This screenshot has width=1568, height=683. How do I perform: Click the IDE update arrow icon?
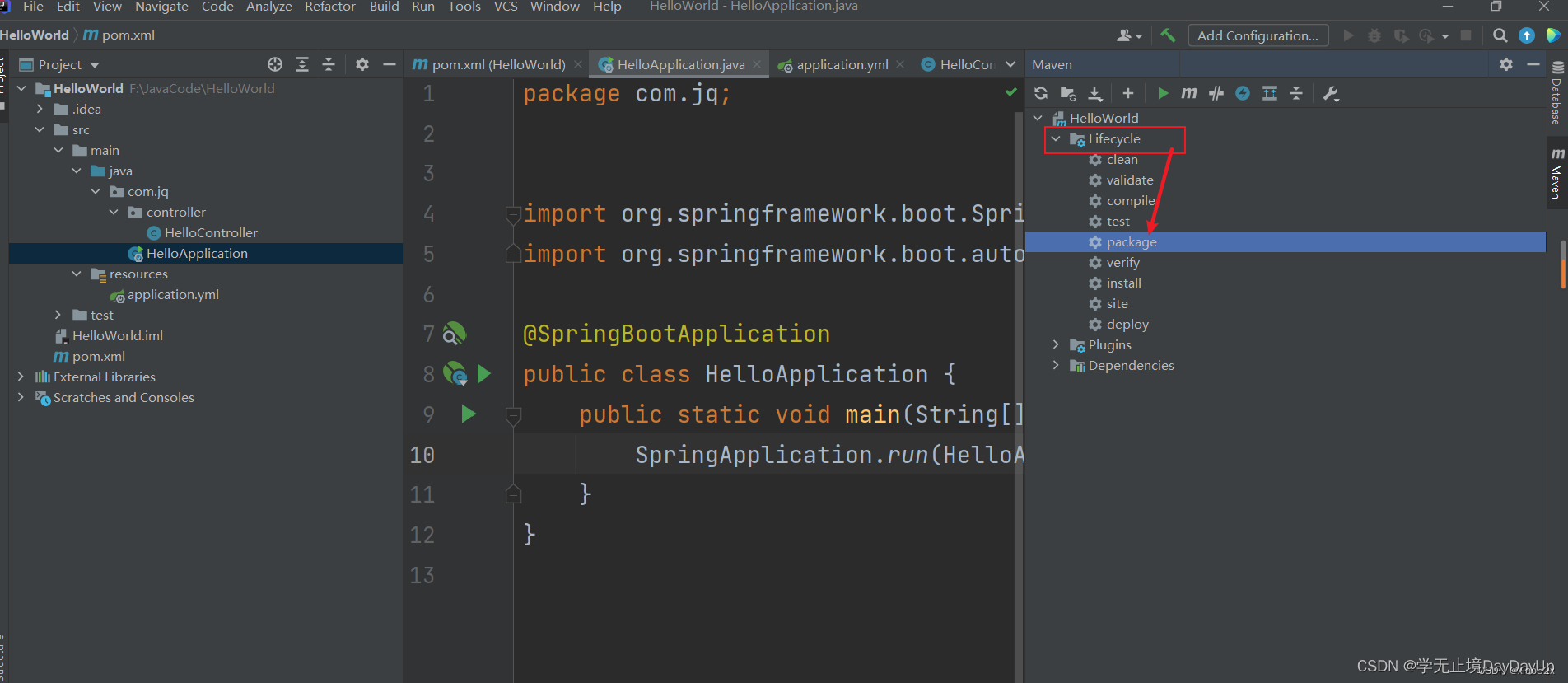pyautogui.click(x=1527, y=35)
